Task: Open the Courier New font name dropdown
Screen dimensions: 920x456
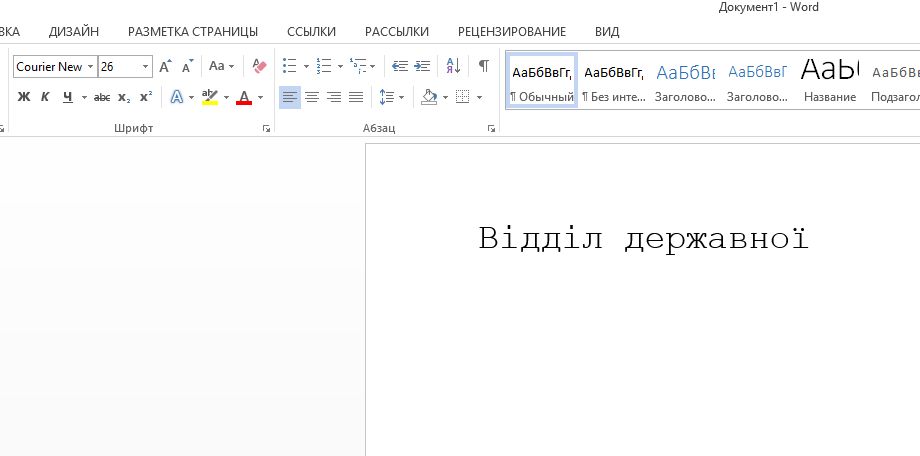Action: point(91,67)
